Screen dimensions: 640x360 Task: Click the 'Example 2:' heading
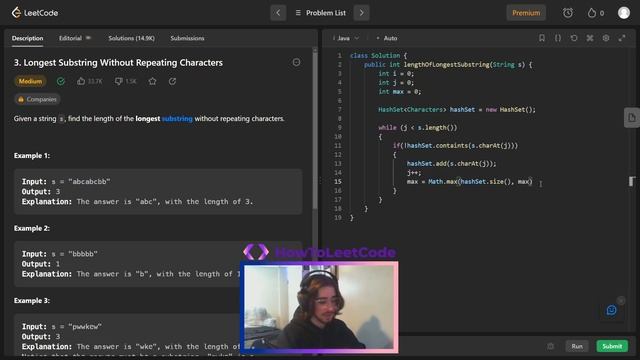32,228
